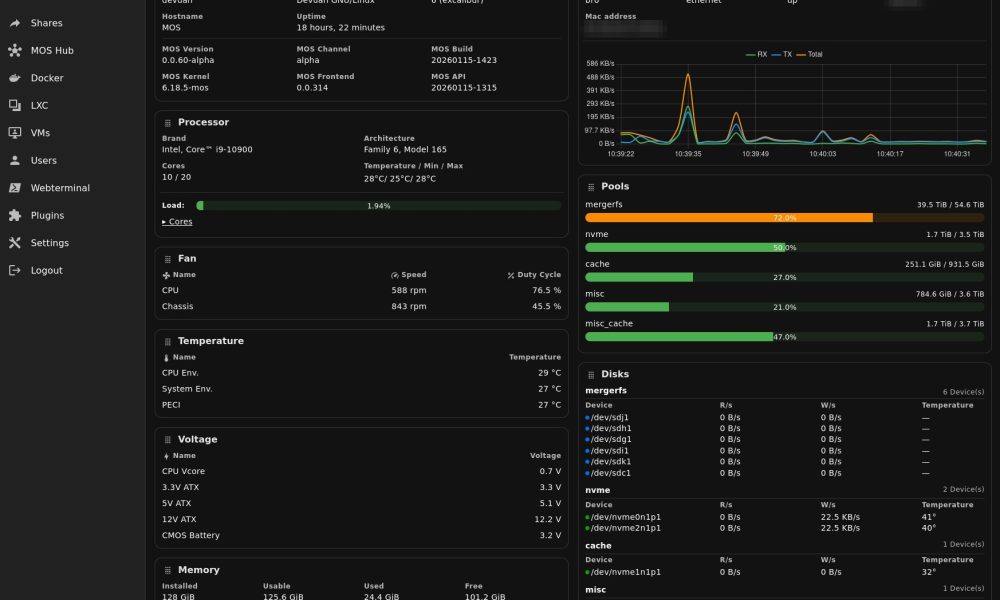Click the Pools panel grip icon

(592, 186)
